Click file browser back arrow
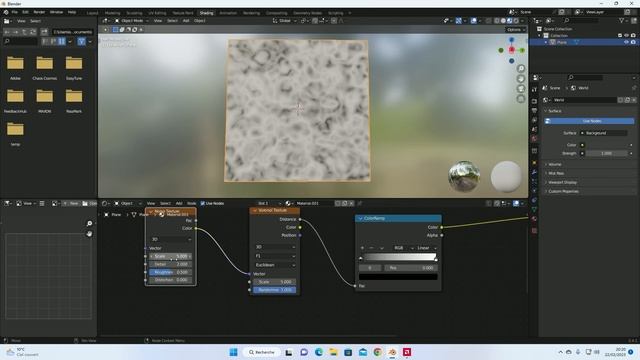 pos(7,32)
